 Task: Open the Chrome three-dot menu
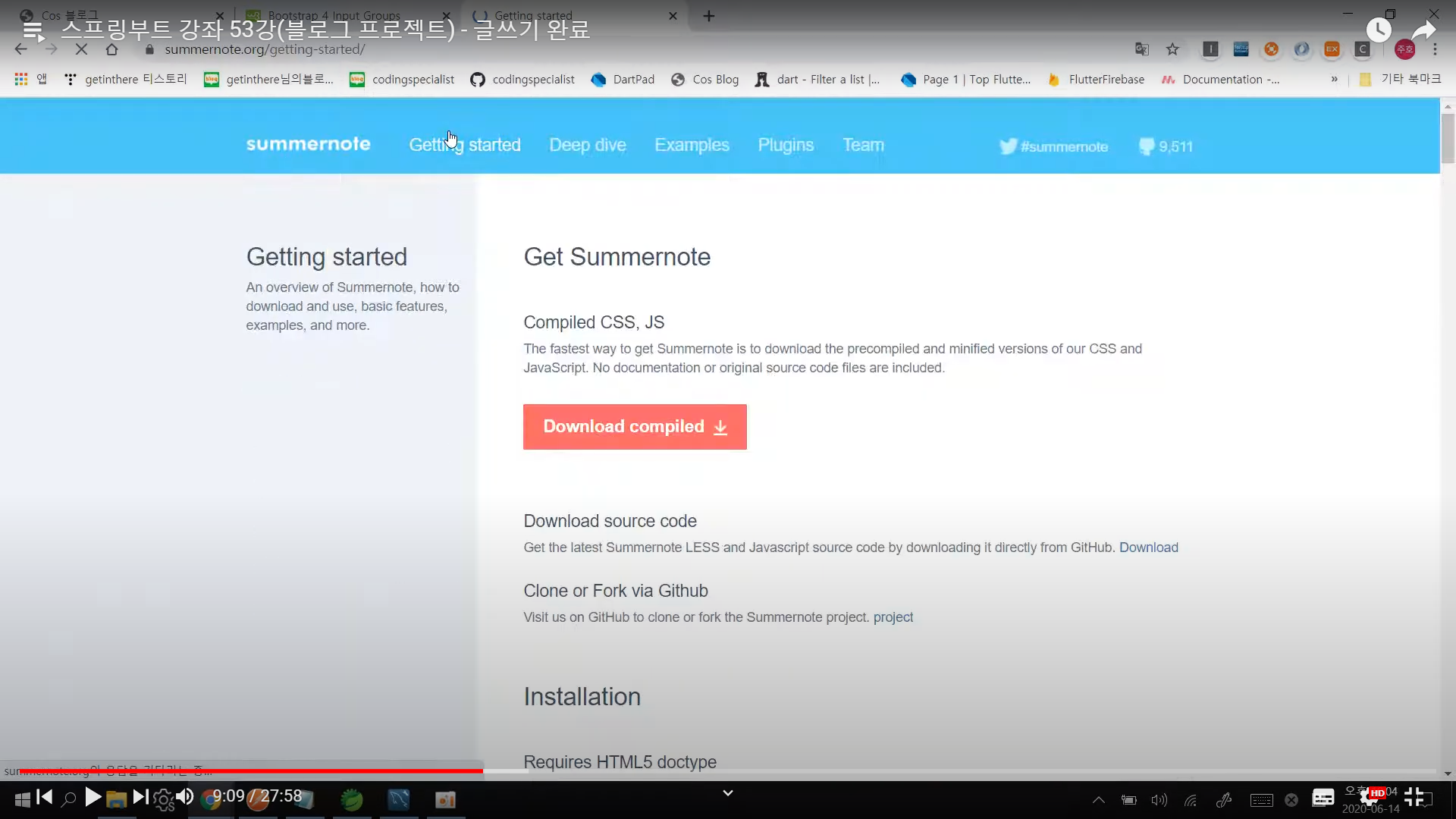pyautogui.click(x=1435, y=49)
